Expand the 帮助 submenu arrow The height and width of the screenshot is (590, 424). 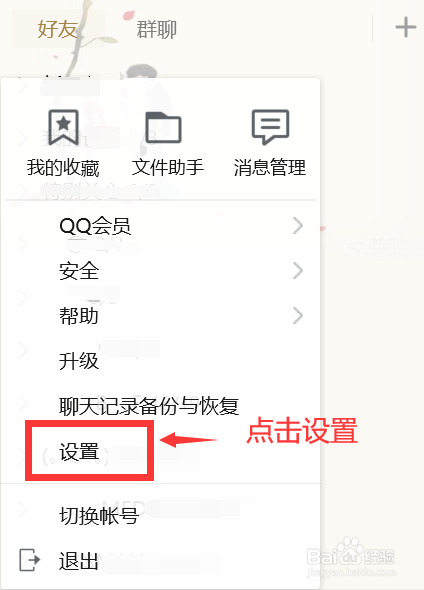coord(298,316)
